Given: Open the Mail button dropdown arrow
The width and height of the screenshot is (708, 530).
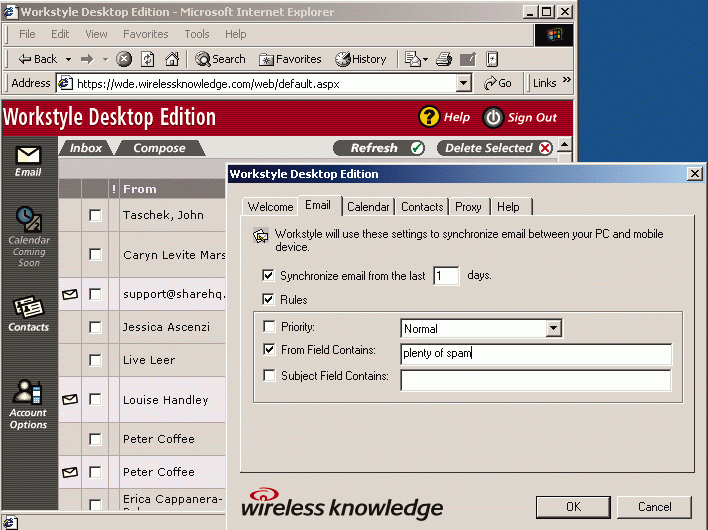Looking at the screenshot, I should coord(425,59).
